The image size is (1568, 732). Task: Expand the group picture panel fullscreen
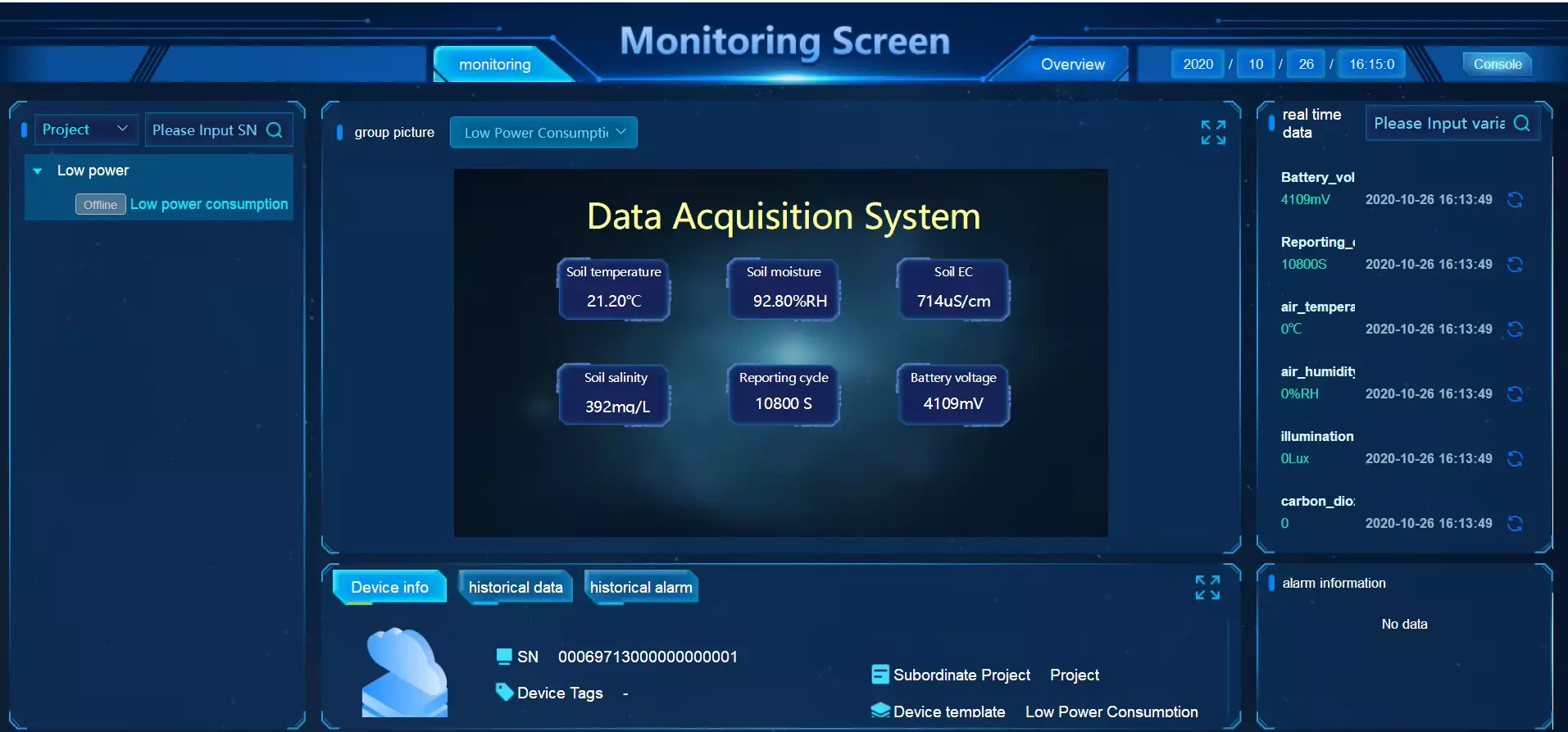(x=1213, y=132)
